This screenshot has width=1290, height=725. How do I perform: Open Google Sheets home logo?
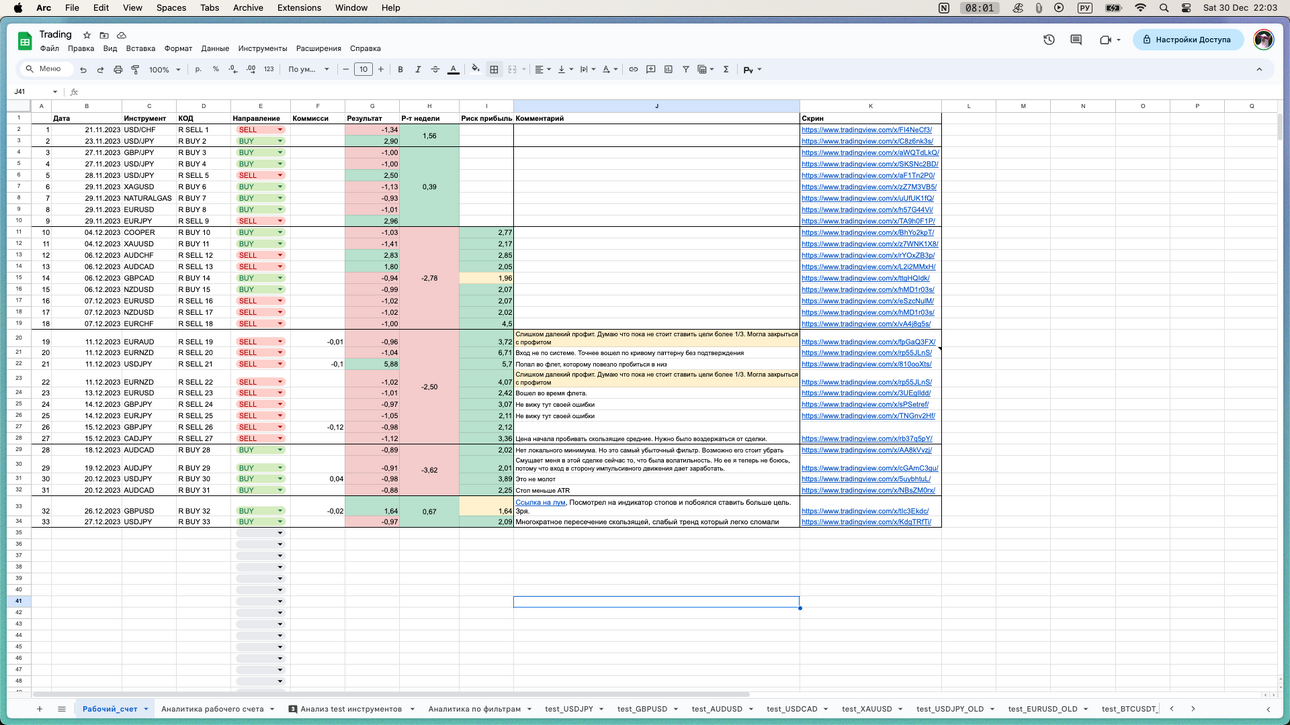pos(25,41)
